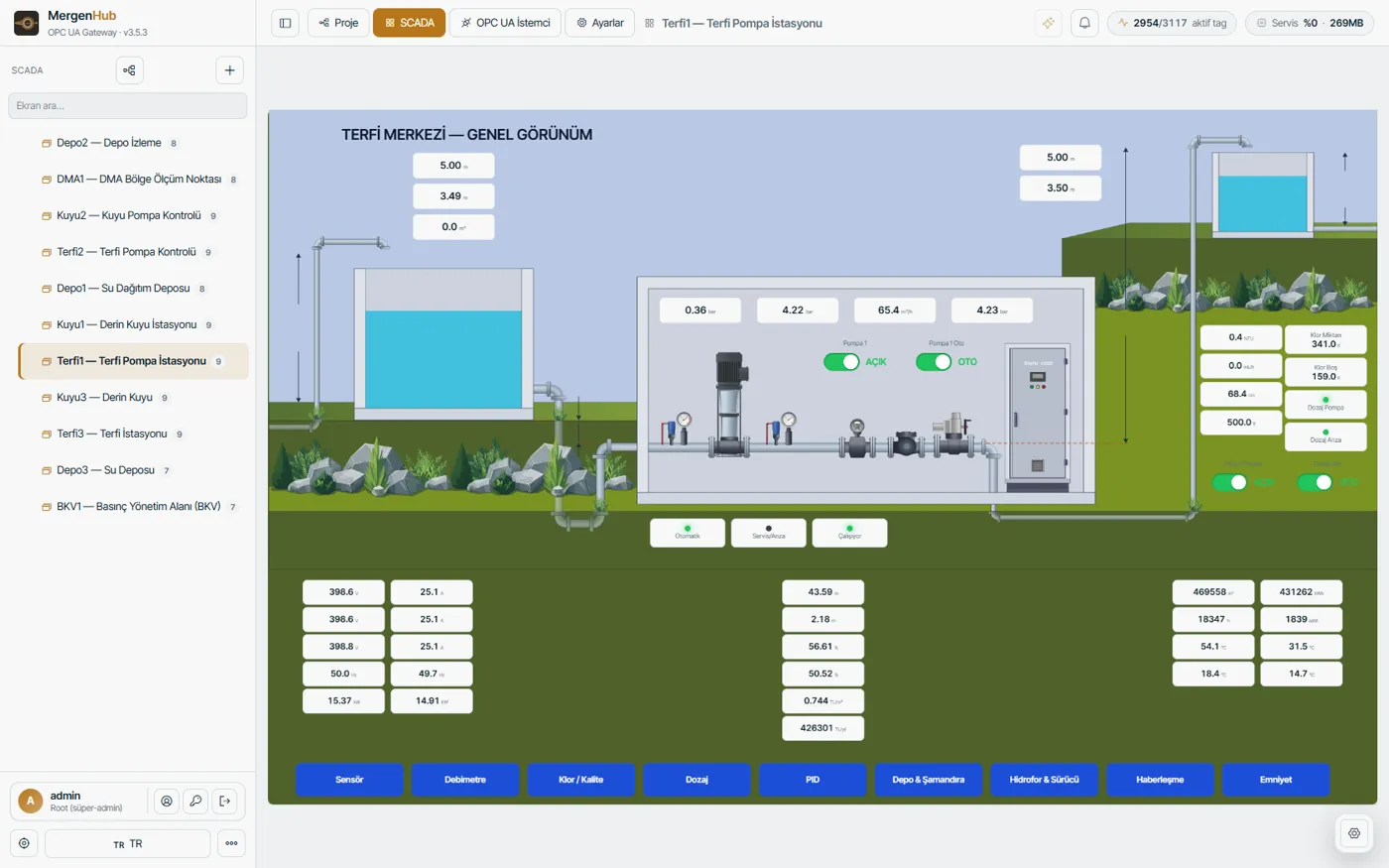Open the notifications bell
This screenshot has width=1389, height=868.
[x=1084, y=23]
